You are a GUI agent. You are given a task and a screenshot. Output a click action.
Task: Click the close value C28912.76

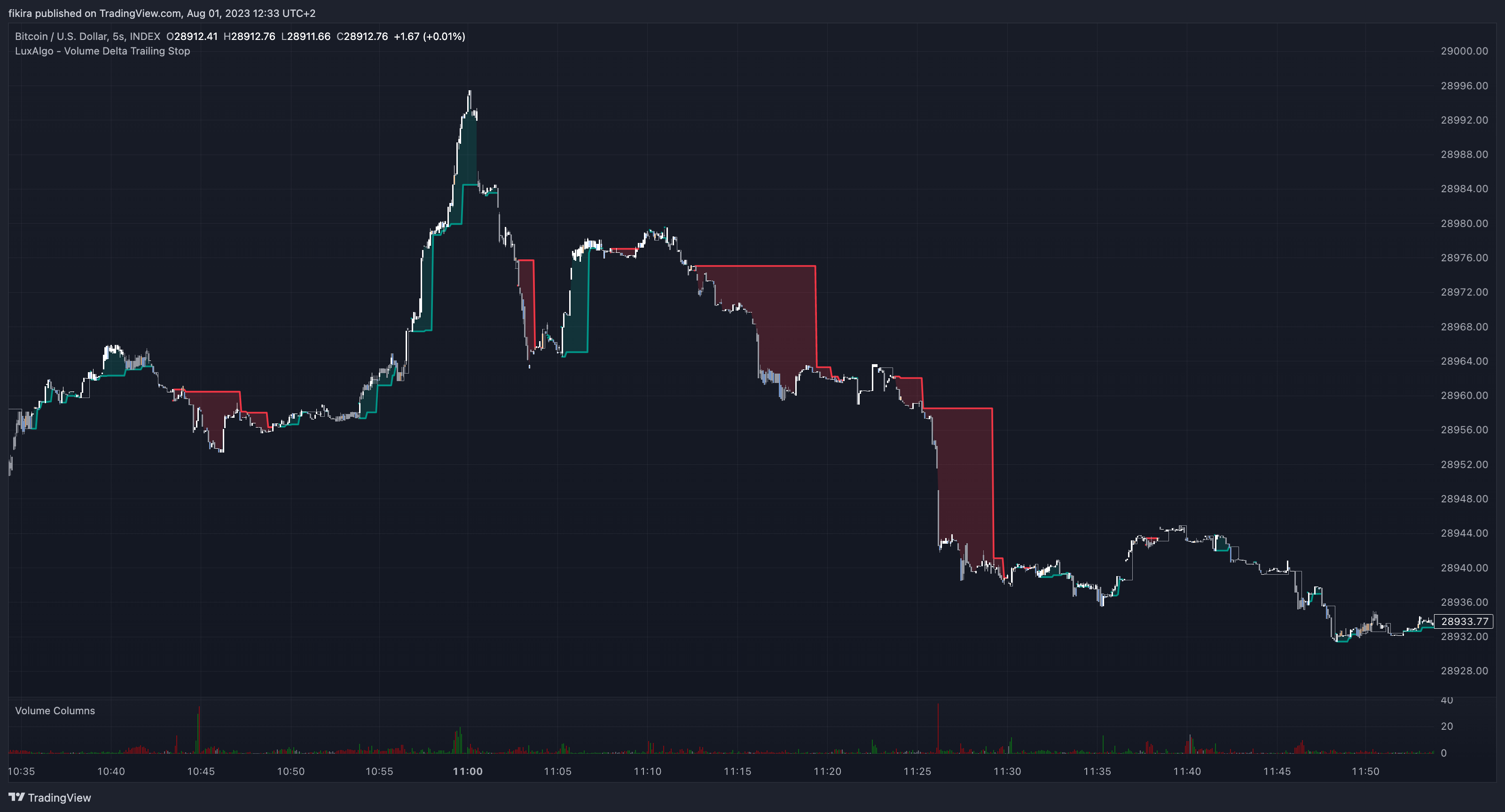[362, 36]
